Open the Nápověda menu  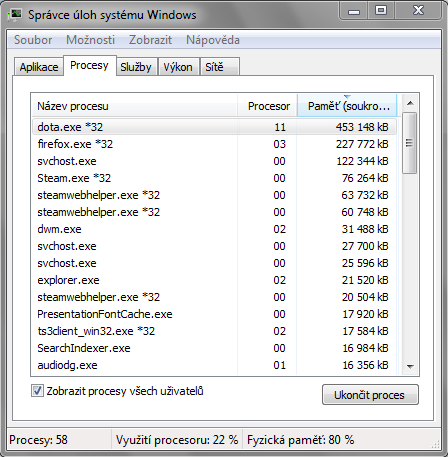[x=213, y=40]
